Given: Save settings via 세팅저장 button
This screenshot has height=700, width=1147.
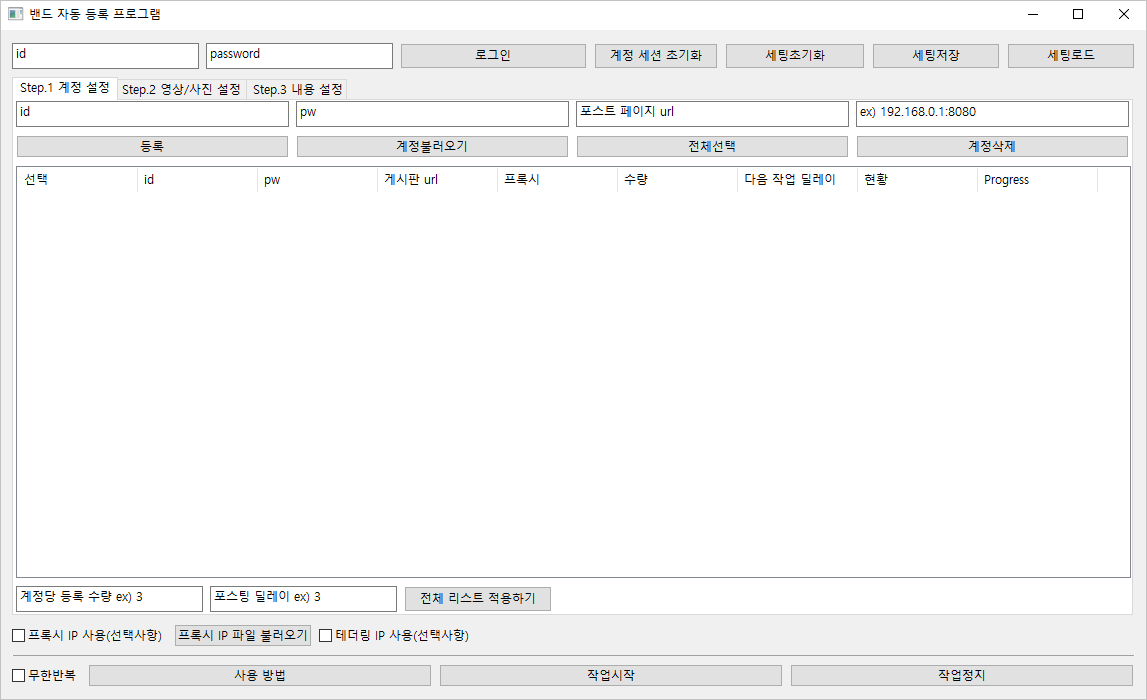Looking at the screenshot, I should pos(936,55).
